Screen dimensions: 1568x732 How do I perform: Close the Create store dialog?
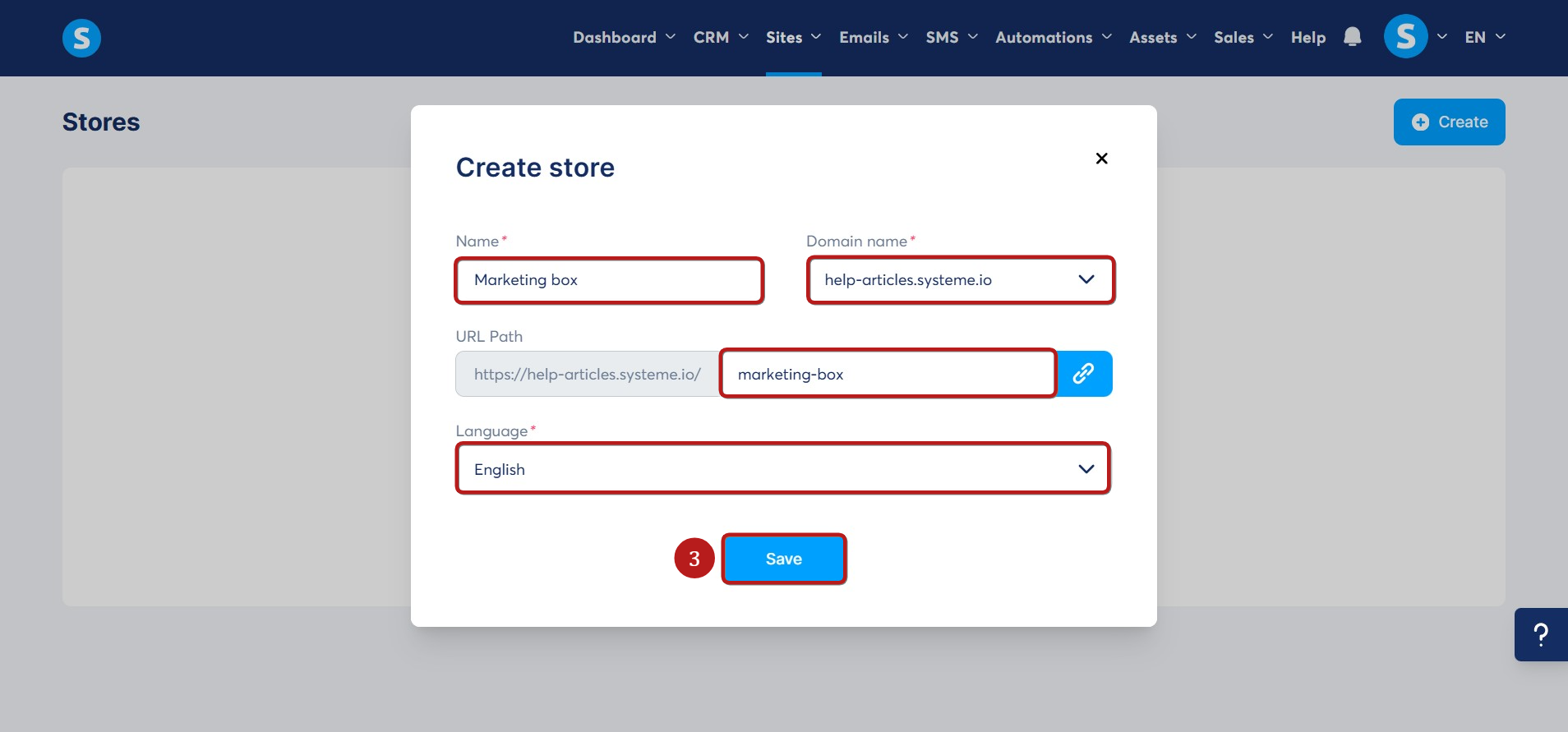point(1102,158)
